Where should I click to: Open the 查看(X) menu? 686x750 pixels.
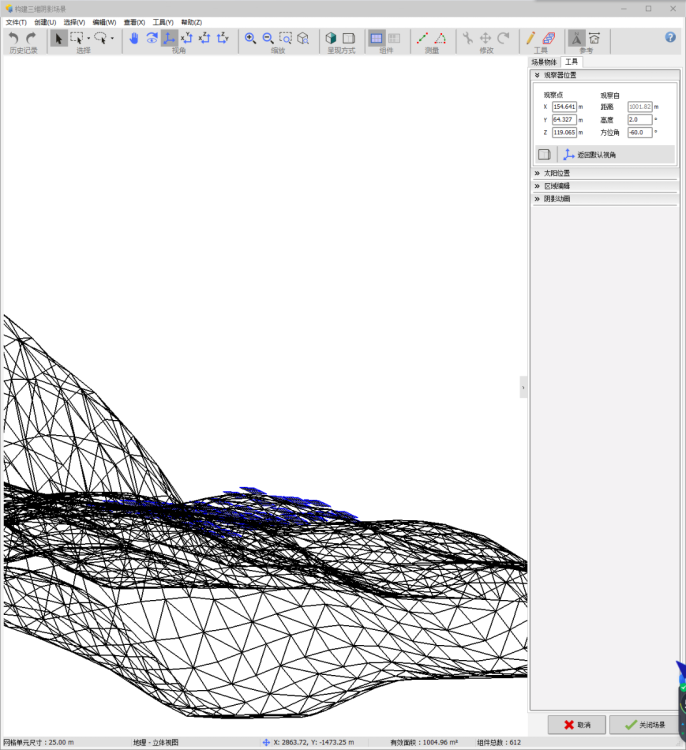coord(134,22)
